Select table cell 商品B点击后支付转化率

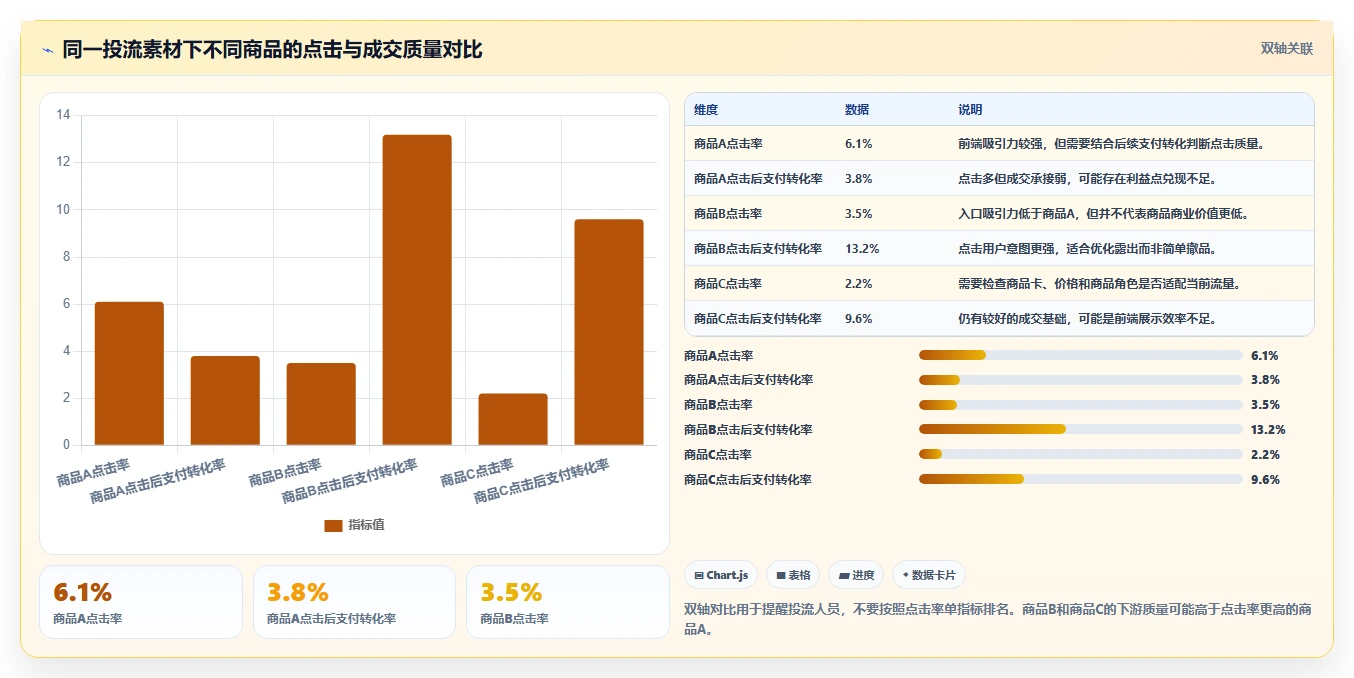point(758,249)
